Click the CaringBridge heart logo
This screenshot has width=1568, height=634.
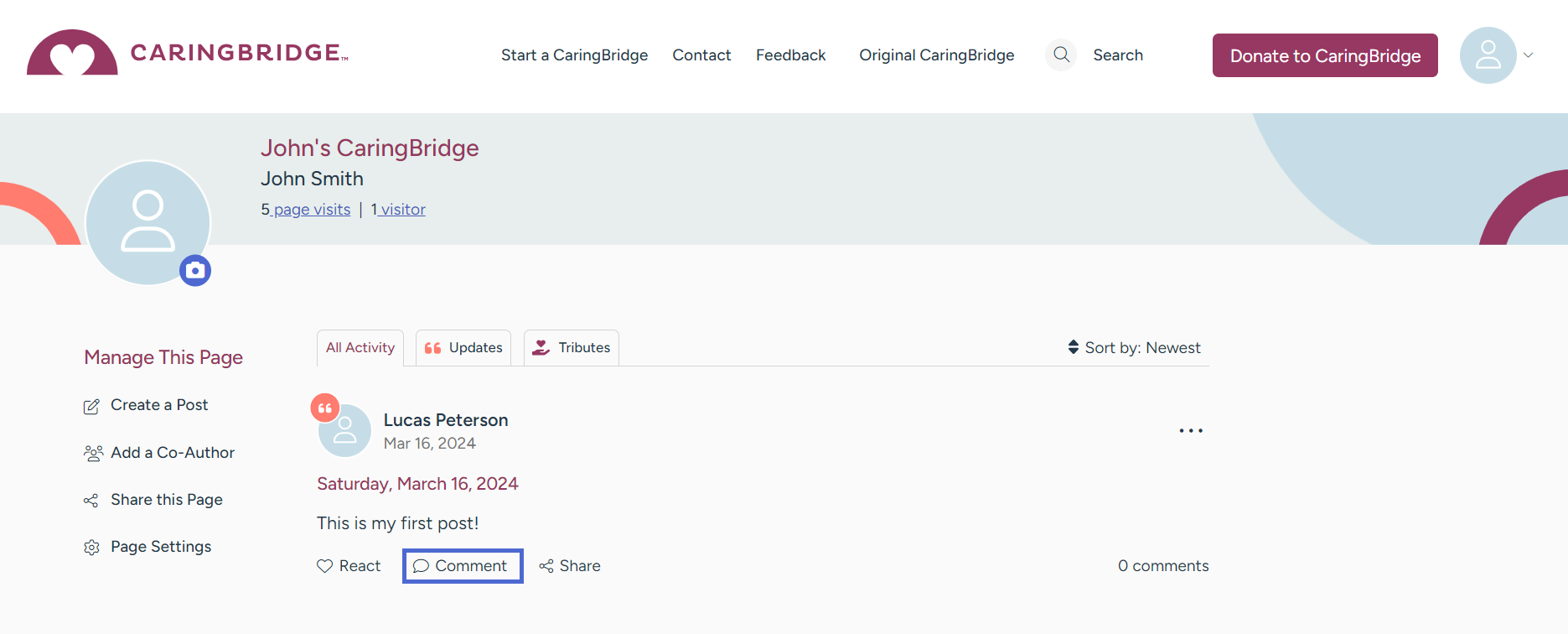pos(72,54)
